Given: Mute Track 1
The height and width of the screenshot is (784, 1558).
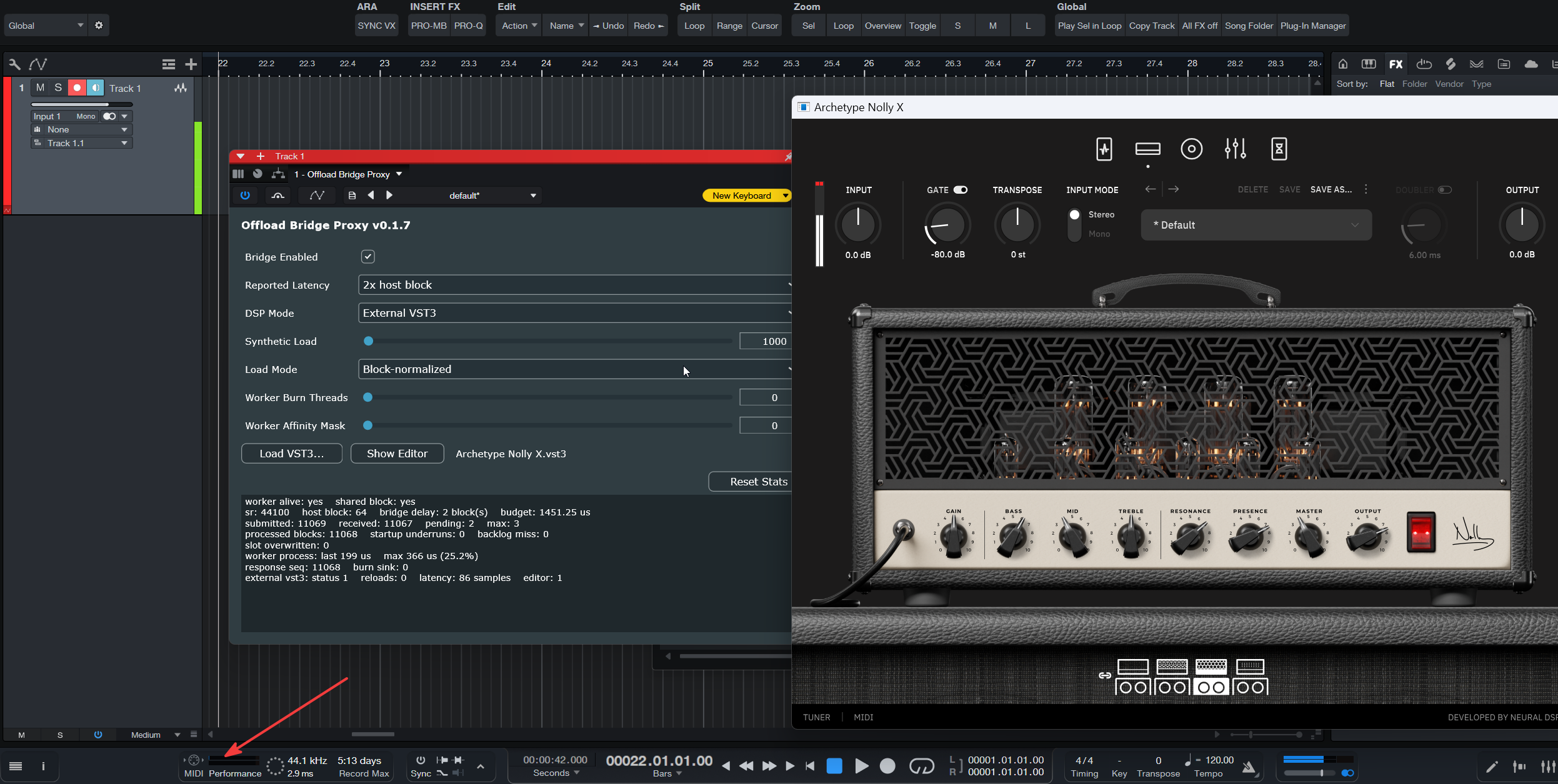Looking at the screenshot, I should (x=40, y=87).
